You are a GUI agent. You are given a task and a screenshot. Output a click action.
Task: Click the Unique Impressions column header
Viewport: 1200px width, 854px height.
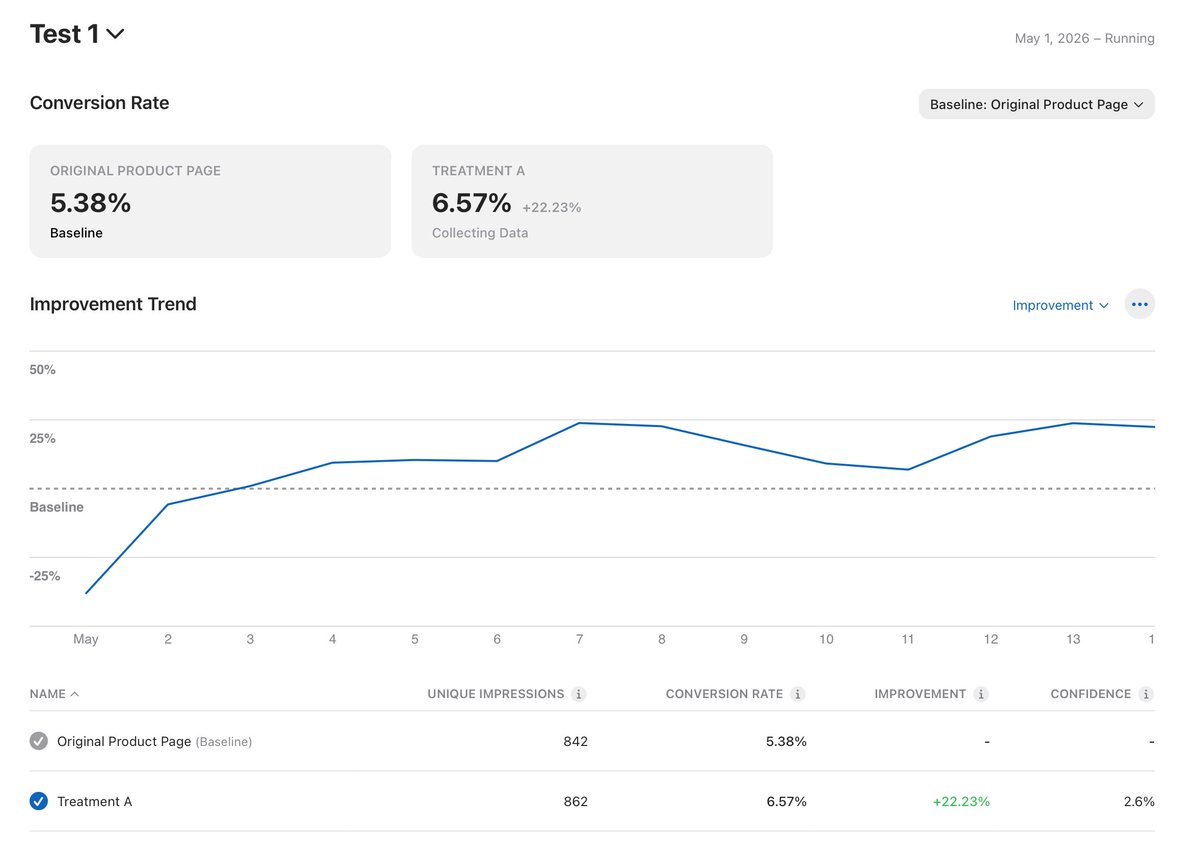point(496,694)
